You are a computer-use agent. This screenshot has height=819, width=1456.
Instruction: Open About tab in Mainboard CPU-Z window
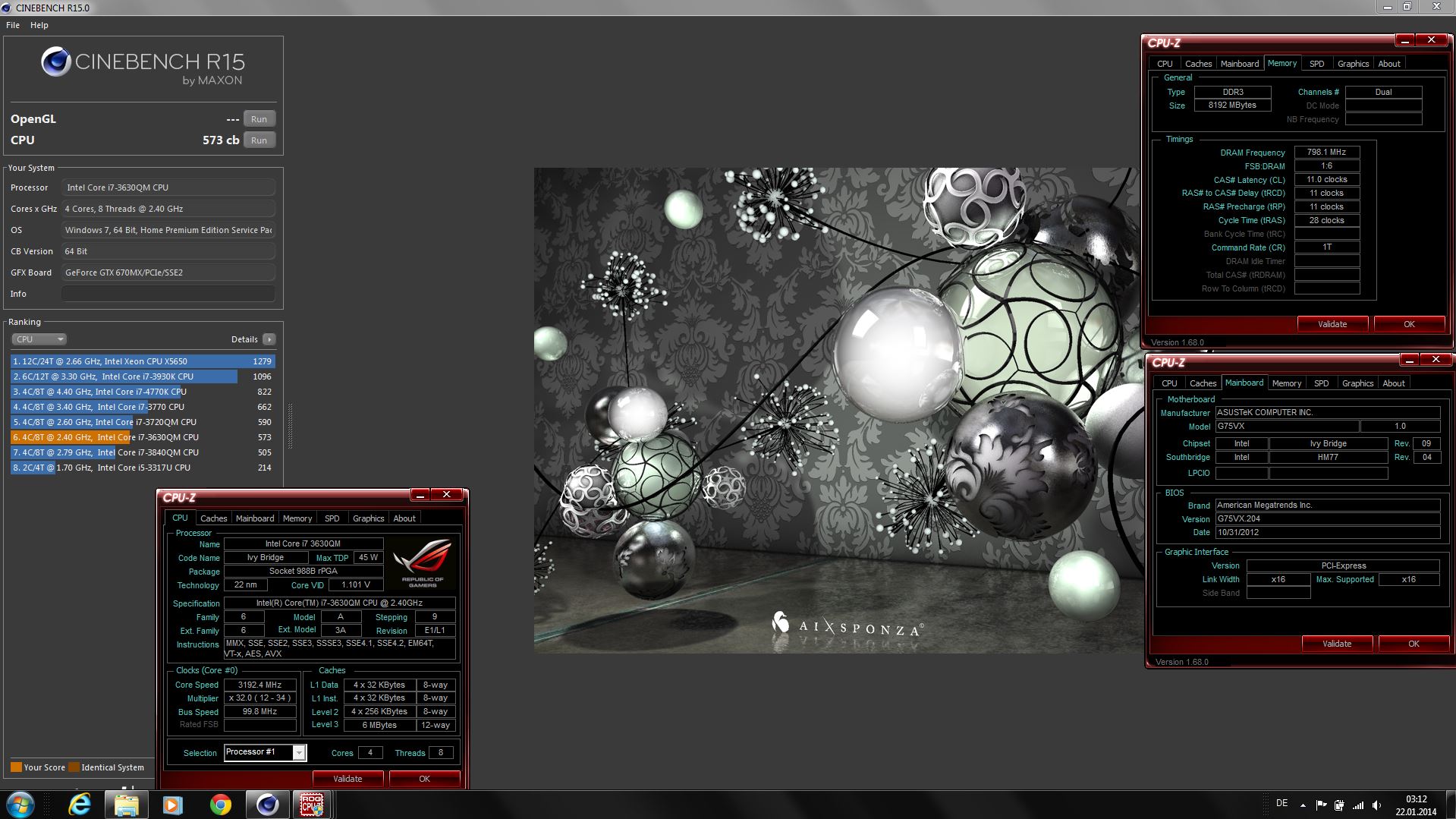[x=1394, y=383]
